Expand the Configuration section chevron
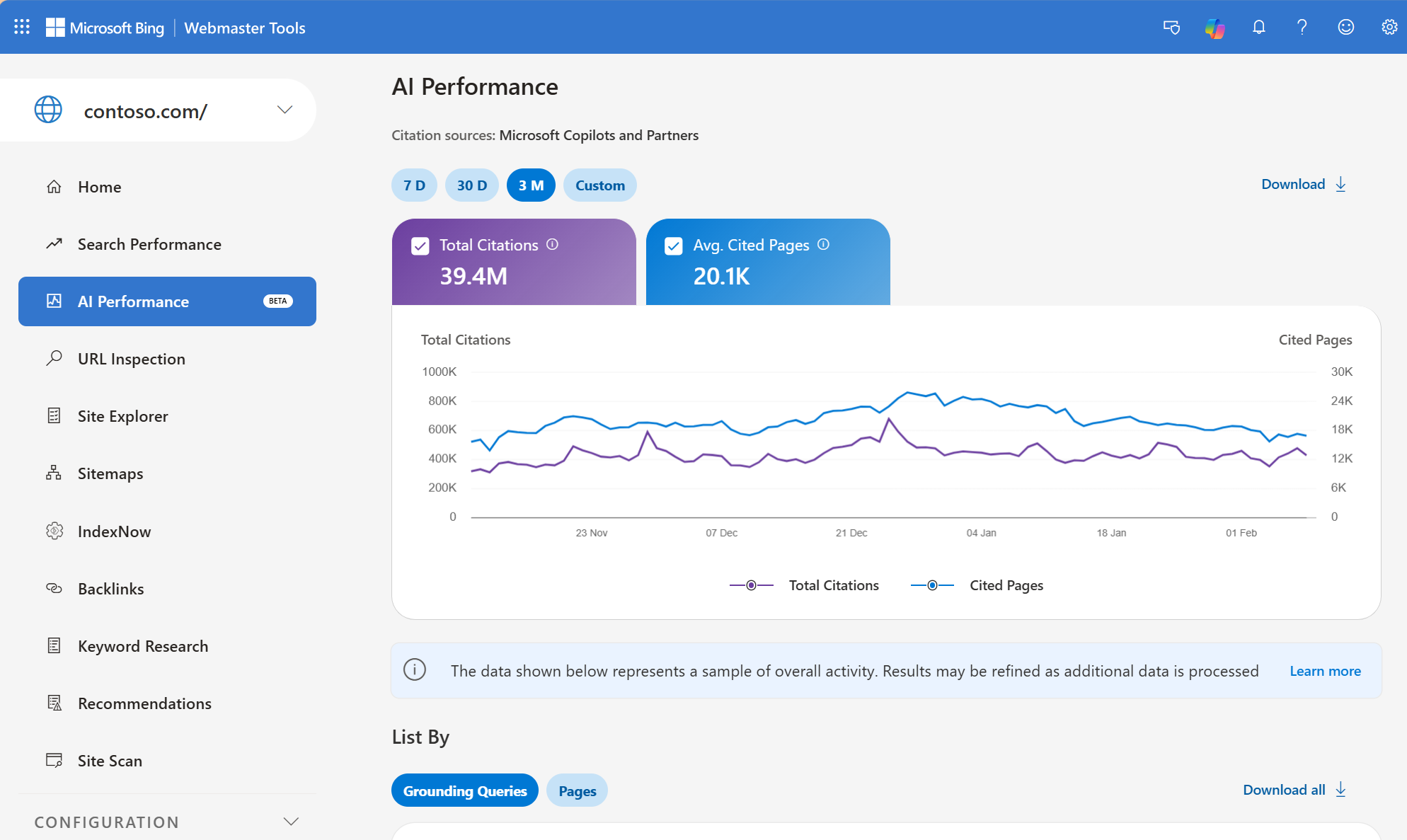Image resolution: width=1407 pixels, height=840 pixels. [291, 822]
